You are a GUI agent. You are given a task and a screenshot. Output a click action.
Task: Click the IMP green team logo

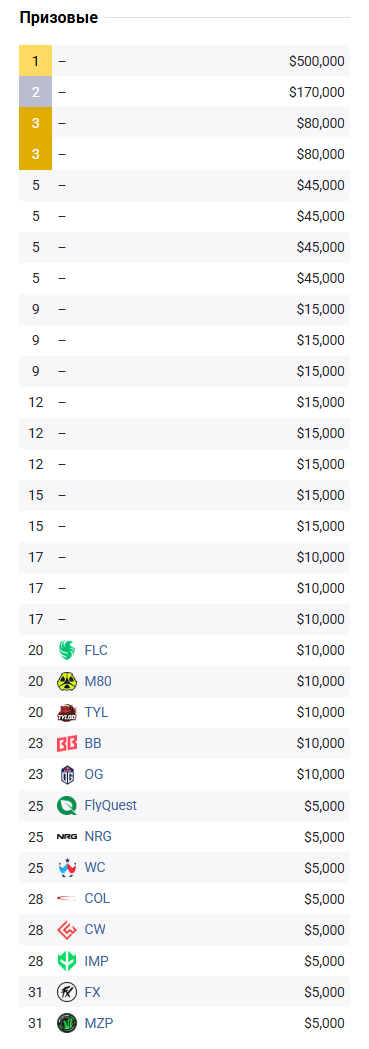[68, 961]
